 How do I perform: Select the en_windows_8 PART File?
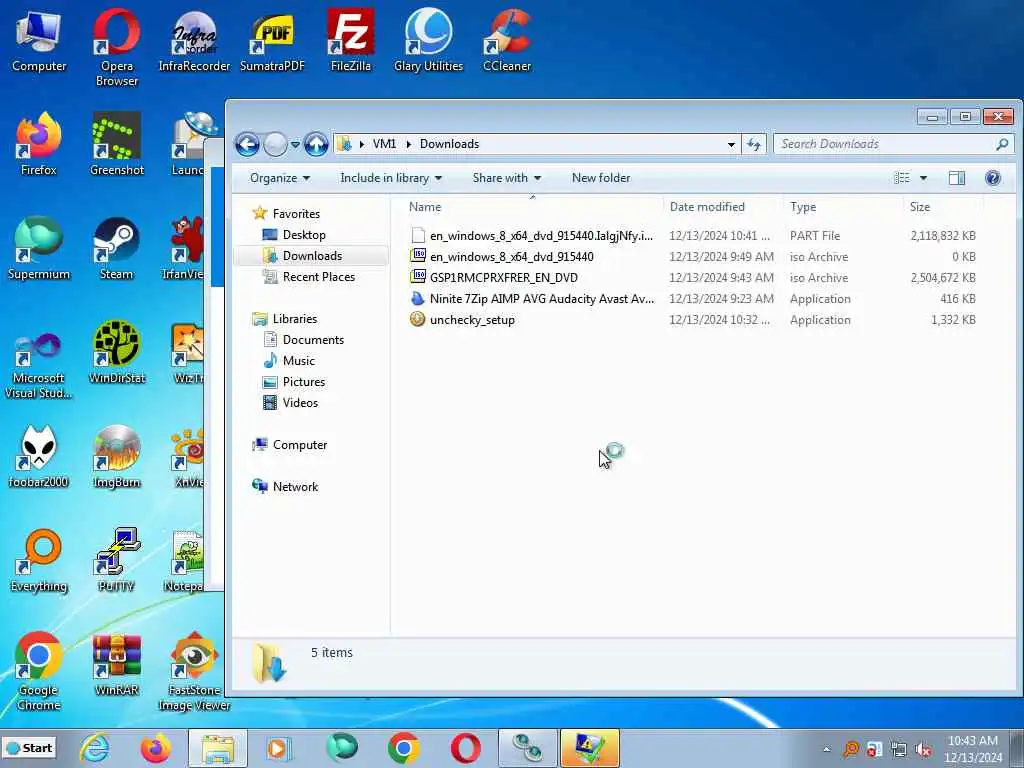[x=692, y=236]
